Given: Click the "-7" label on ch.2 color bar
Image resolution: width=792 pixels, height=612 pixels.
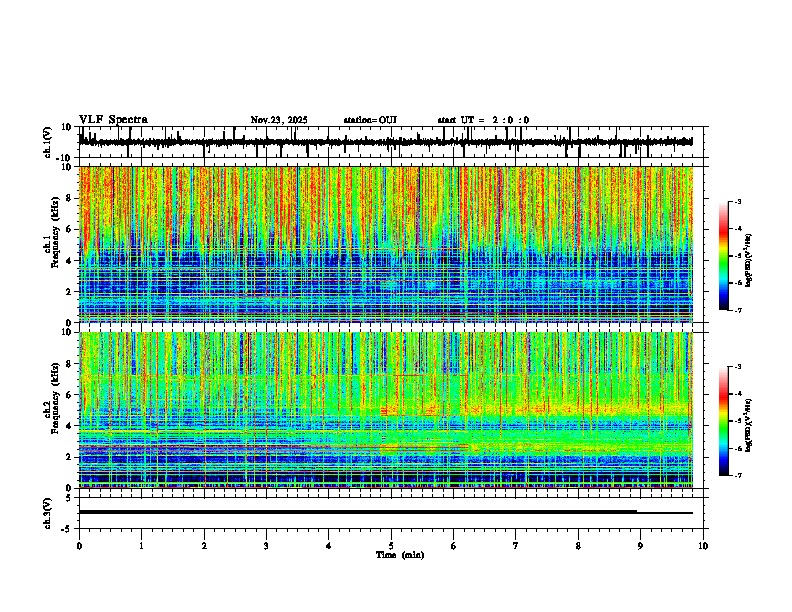Looking at the screenshot, I should (737, 475).
